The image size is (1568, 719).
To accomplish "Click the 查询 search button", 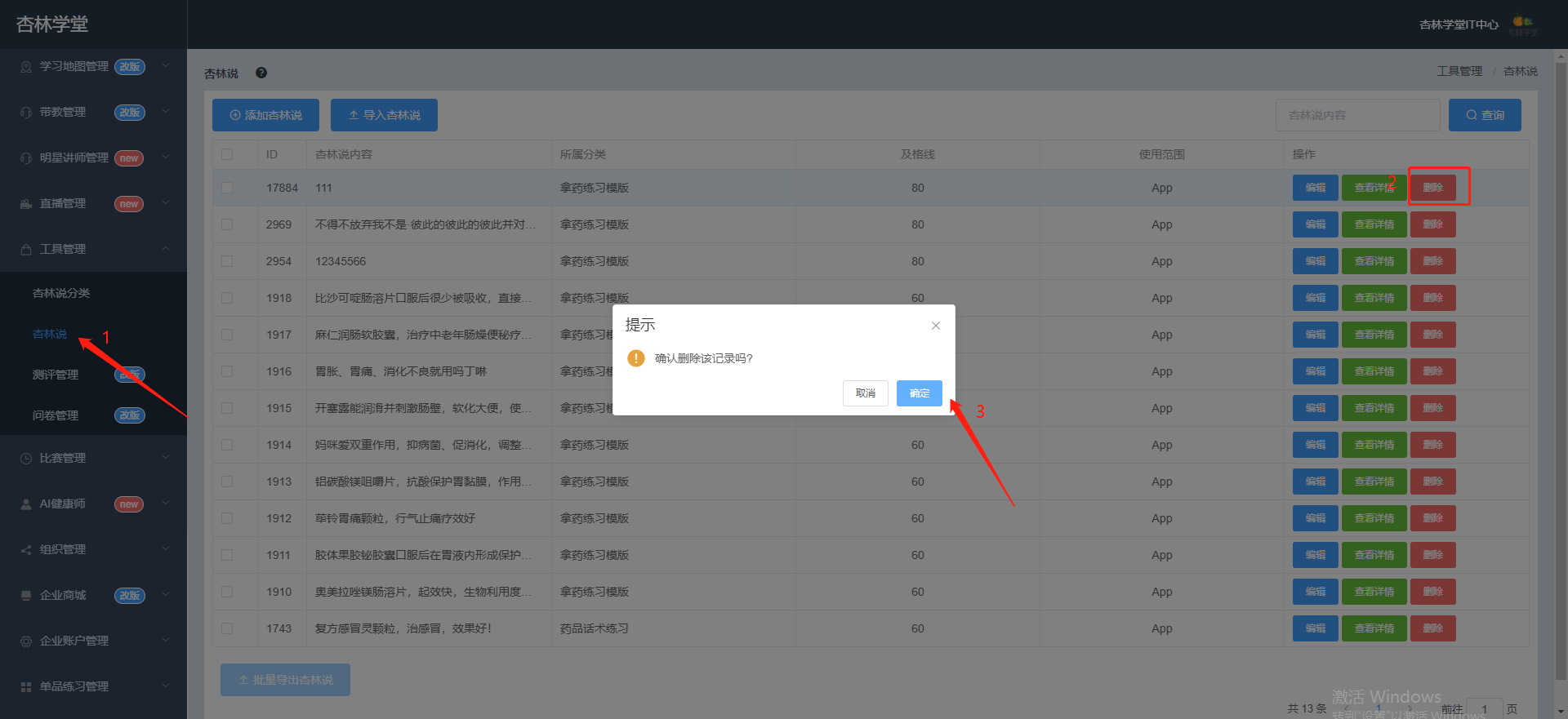I will click(x=1485, y=115).
